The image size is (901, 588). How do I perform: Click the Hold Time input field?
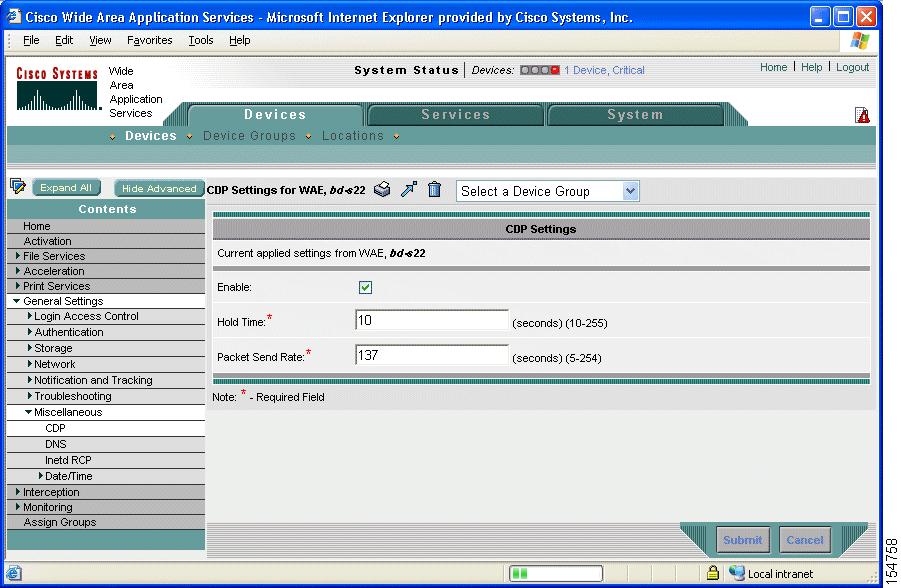tap(432, 320)
